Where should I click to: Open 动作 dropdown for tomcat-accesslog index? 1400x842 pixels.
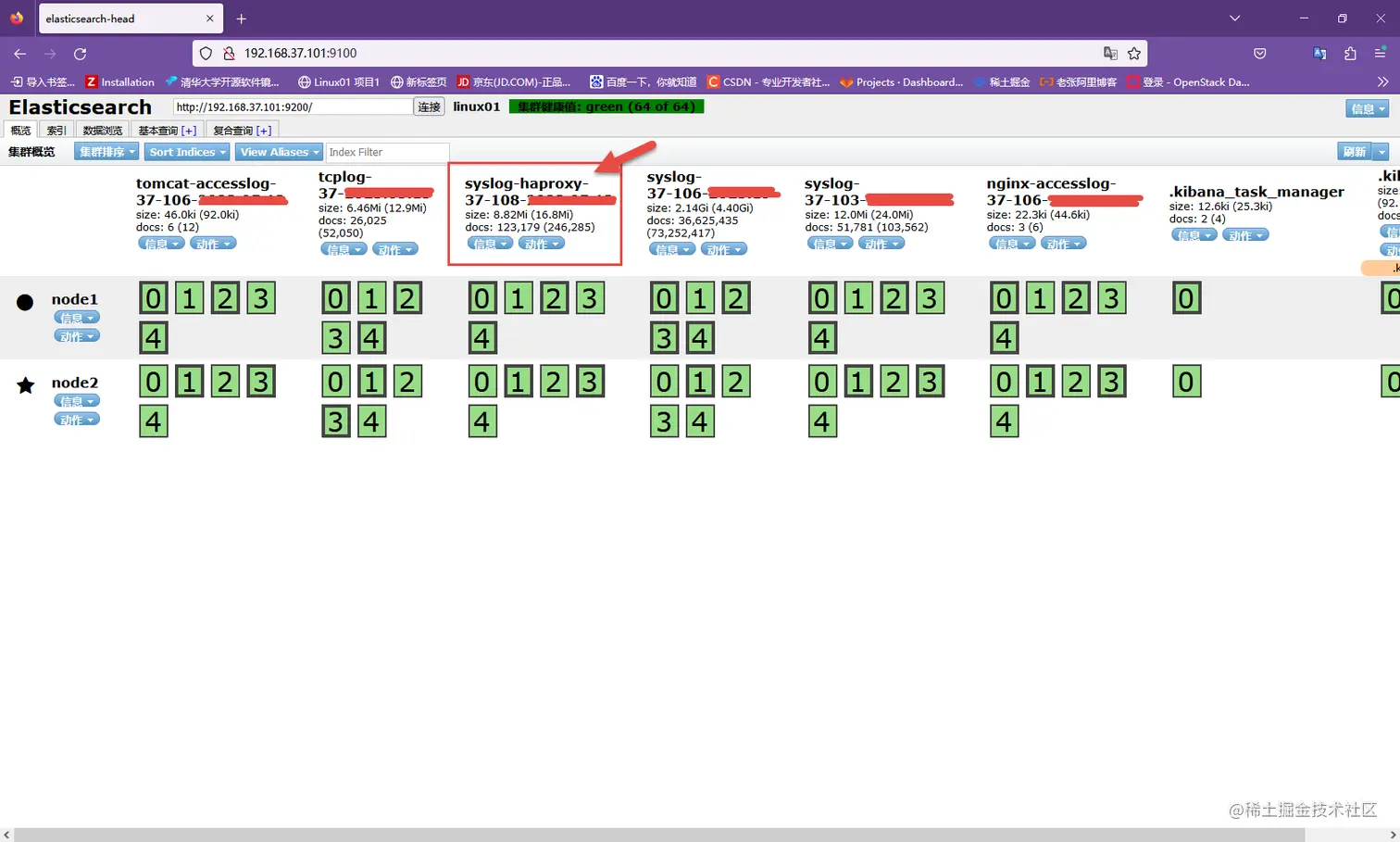tap(213, 244)
